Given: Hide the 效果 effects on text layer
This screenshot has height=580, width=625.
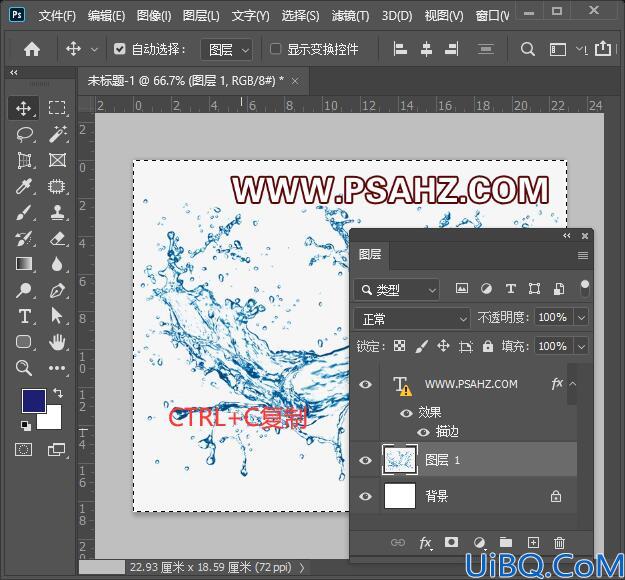Looking at the screenshot, I should [406, 413].
